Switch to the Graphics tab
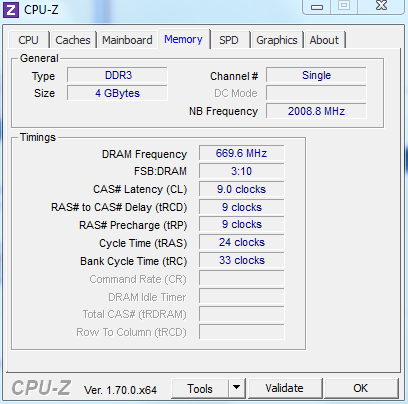This screenshot has height=404, width=408. point(277,40)
